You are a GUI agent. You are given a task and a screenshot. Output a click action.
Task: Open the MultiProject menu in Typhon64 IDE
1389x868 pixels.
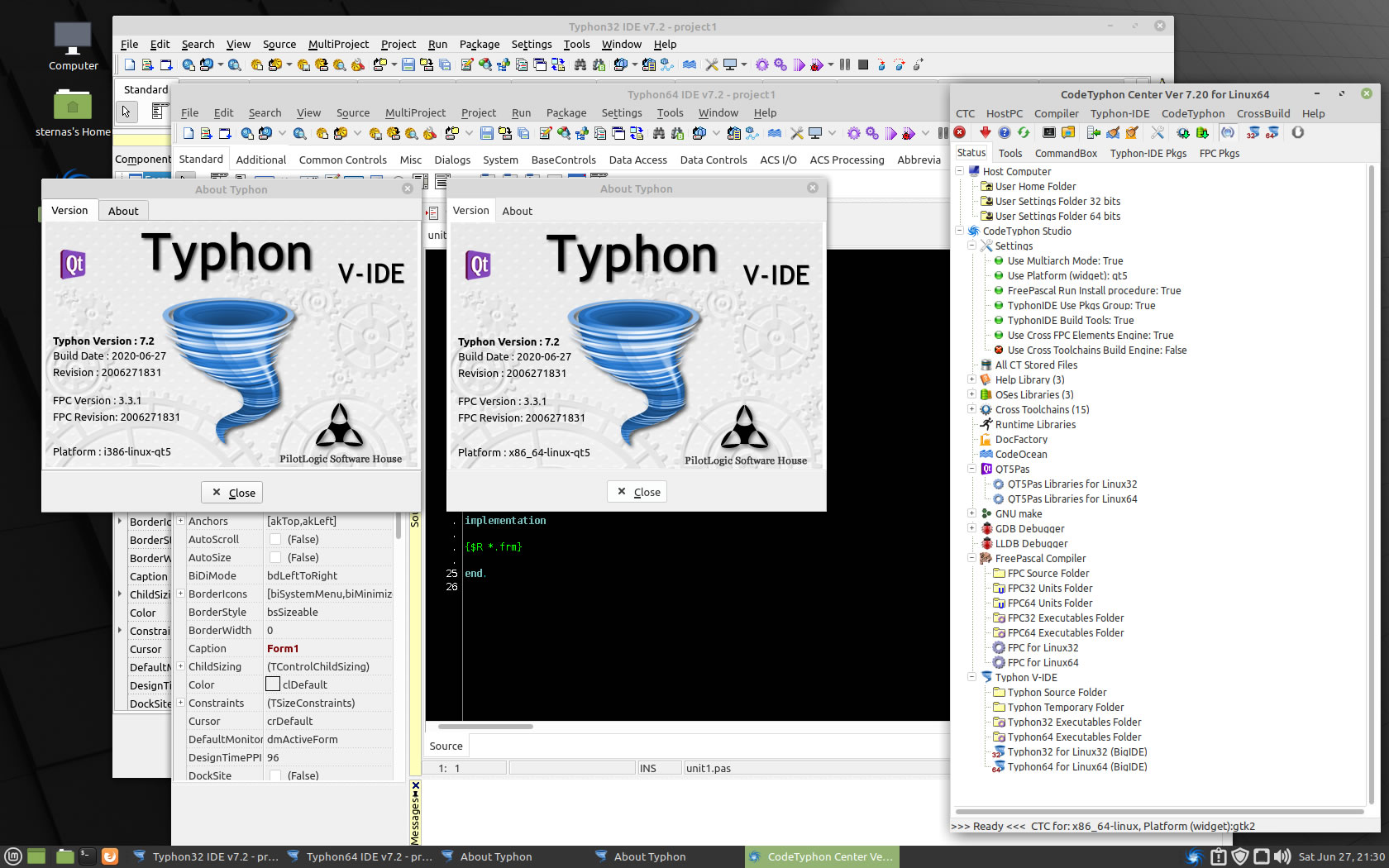point(415,112)
